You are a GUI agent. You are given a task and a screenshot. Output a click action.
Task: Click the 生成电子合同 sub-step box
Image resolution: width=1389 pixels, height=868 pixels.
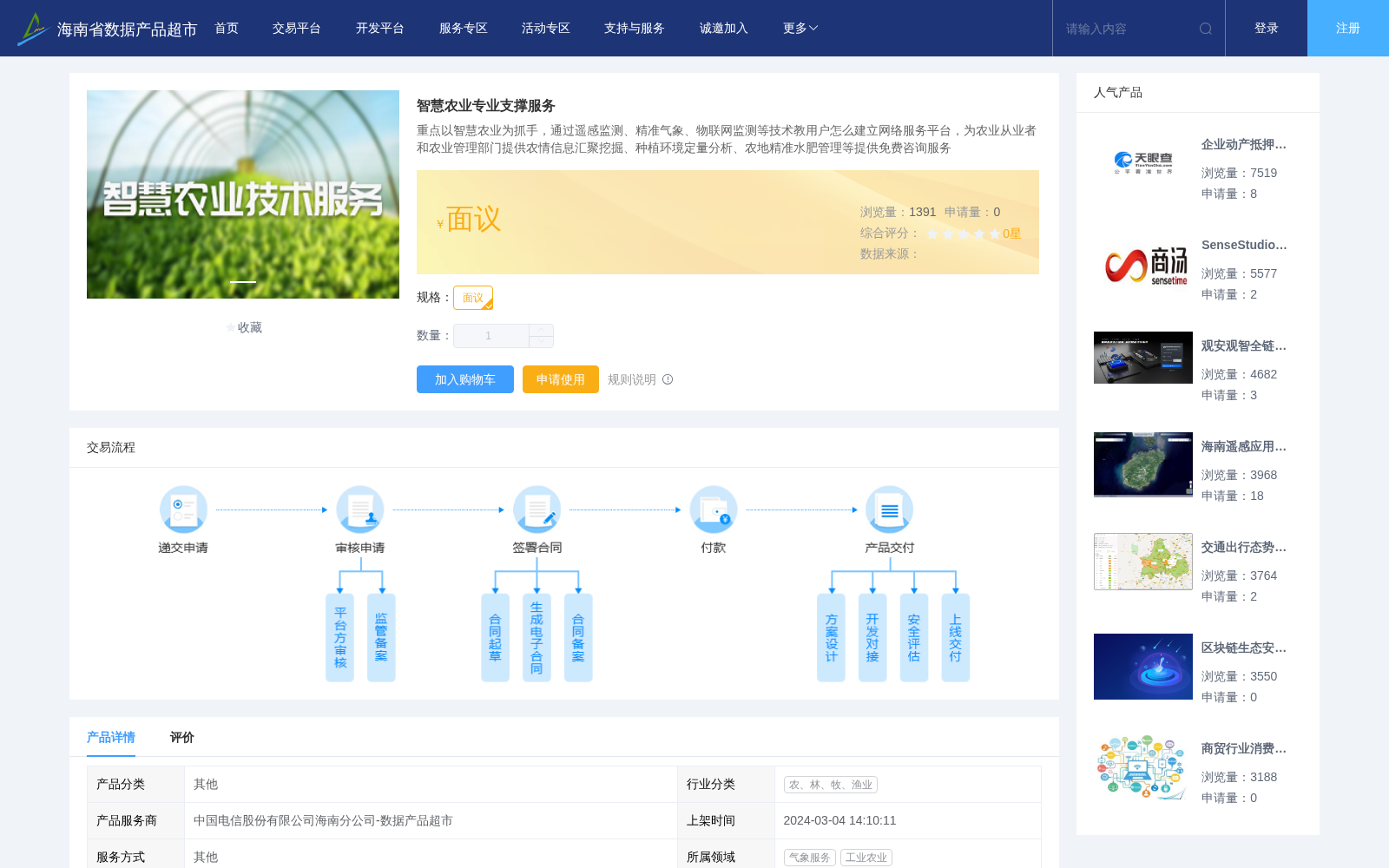537,638
